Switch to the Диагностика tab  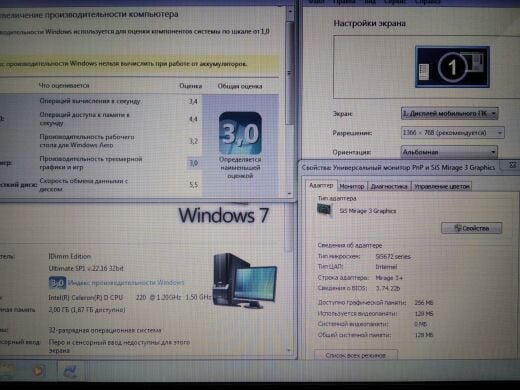pyautogui.click(x=389, y=186)
